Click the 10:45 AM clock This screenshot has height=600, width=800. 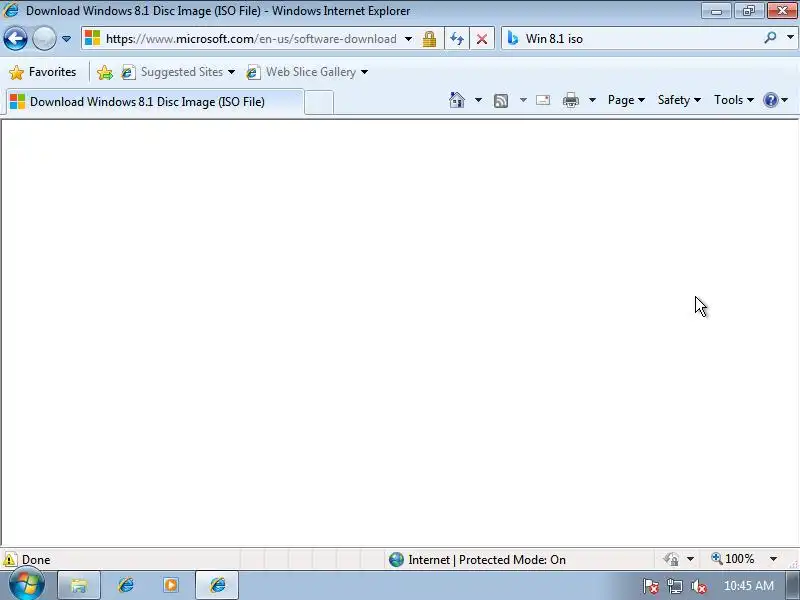tap(748, 586)
